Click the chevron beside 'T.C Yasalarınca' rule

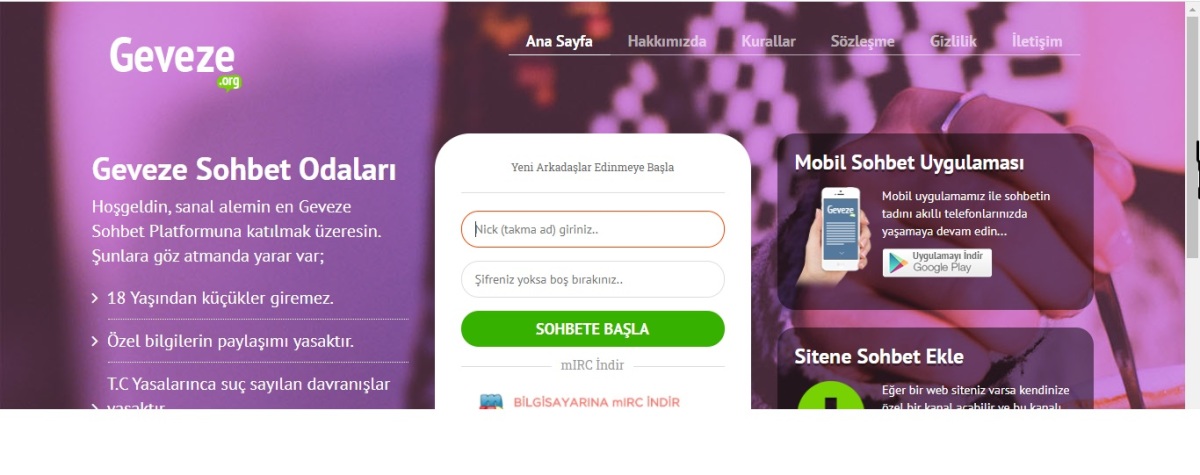[x=95, y=405]
